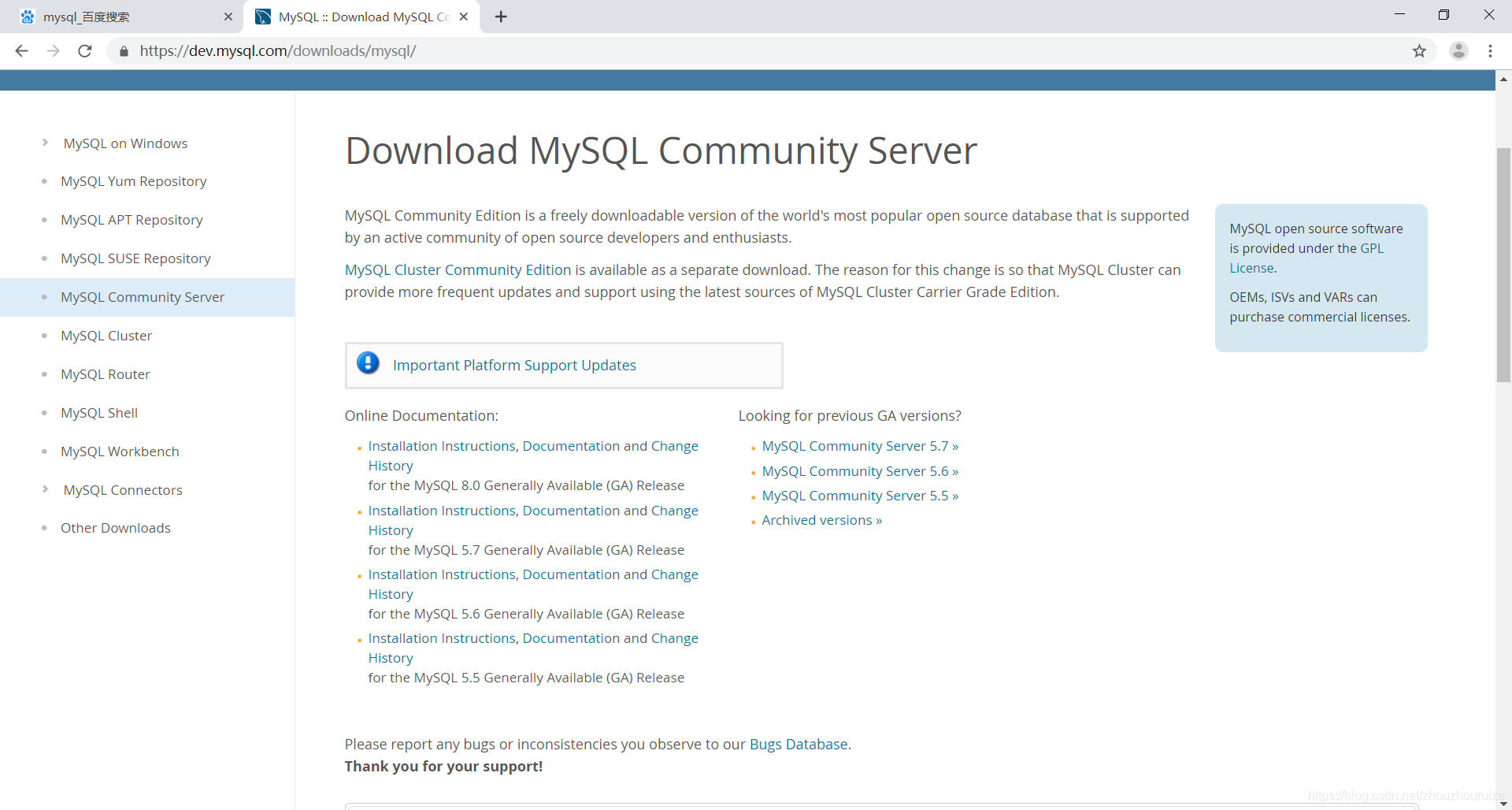This screenshot has height=810, width=1512.
Task: Open MySQL Router in sidebar
Action: 106,374
